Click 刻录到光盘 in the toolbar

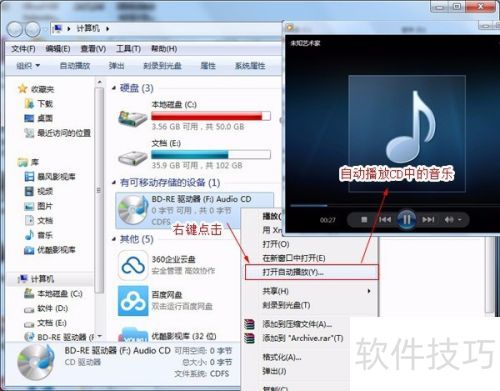(x=162, y=66)
